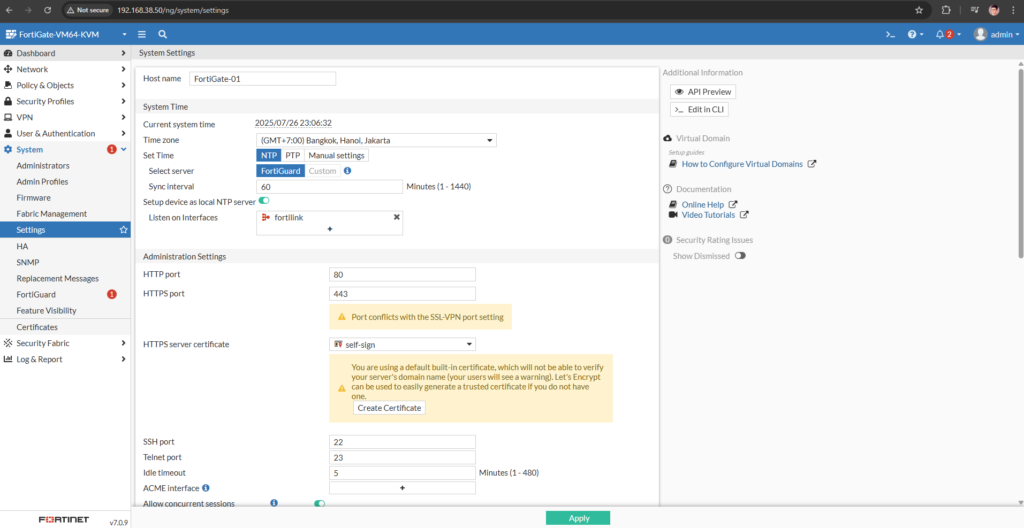Viewport: 1024px width, 528px height.
Task: Add Settings to favorites star icon
Action: tap(123, 230)
